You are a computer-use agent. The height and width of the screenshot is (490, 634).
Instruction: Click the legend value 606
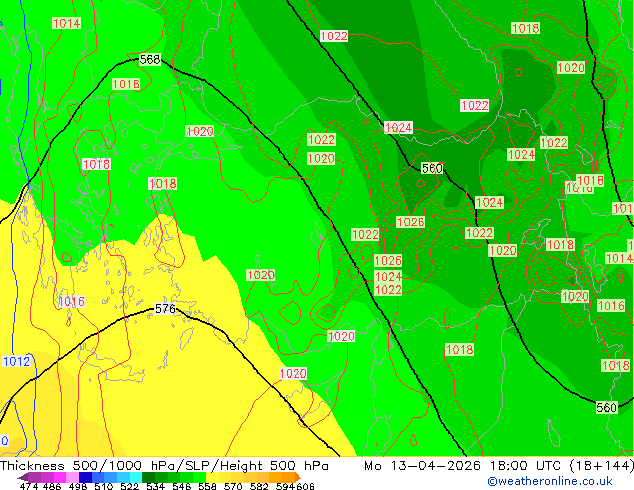(x=305, y=486)
